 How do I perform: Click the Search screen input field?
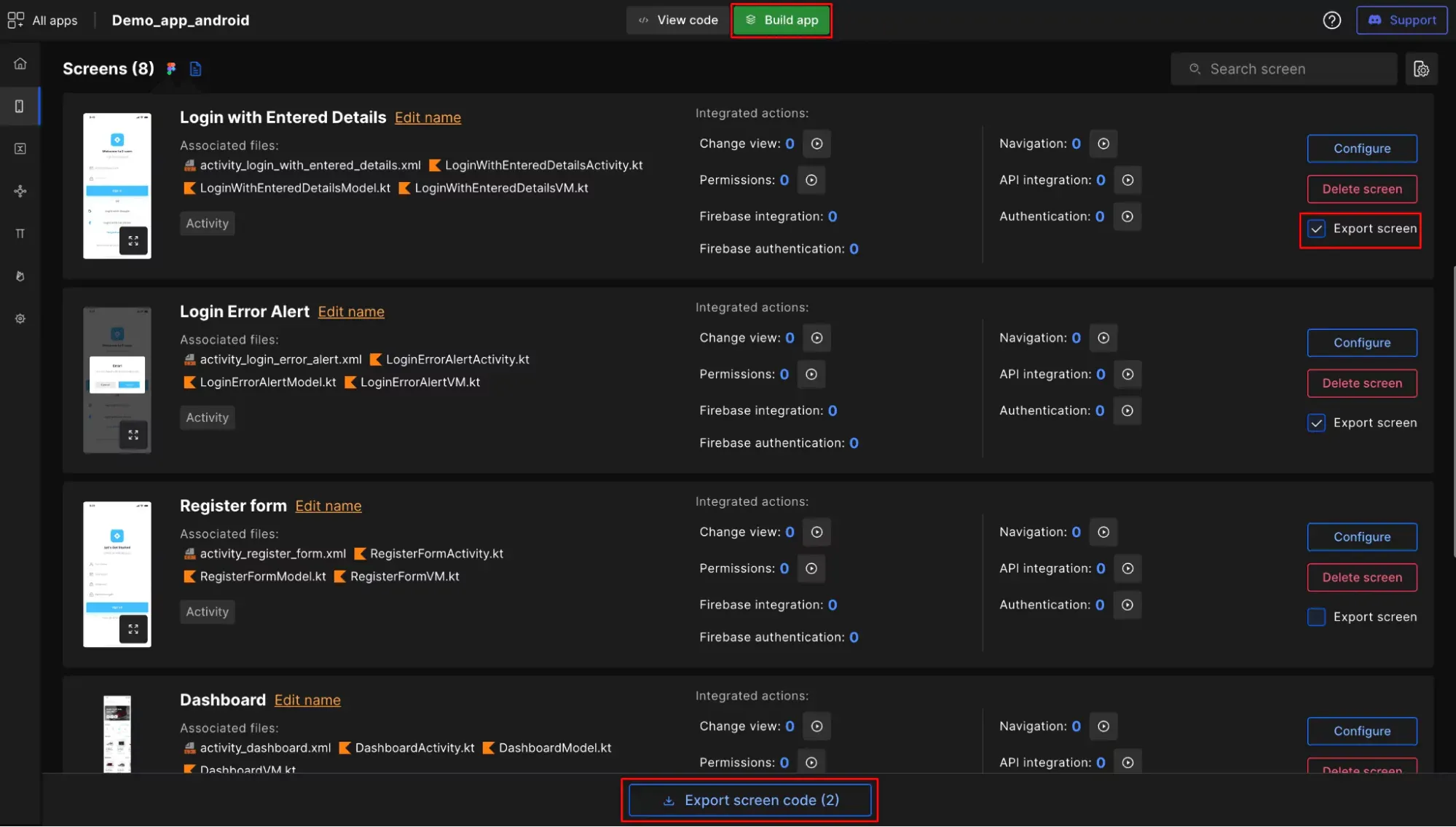(x=1283, y=69)
